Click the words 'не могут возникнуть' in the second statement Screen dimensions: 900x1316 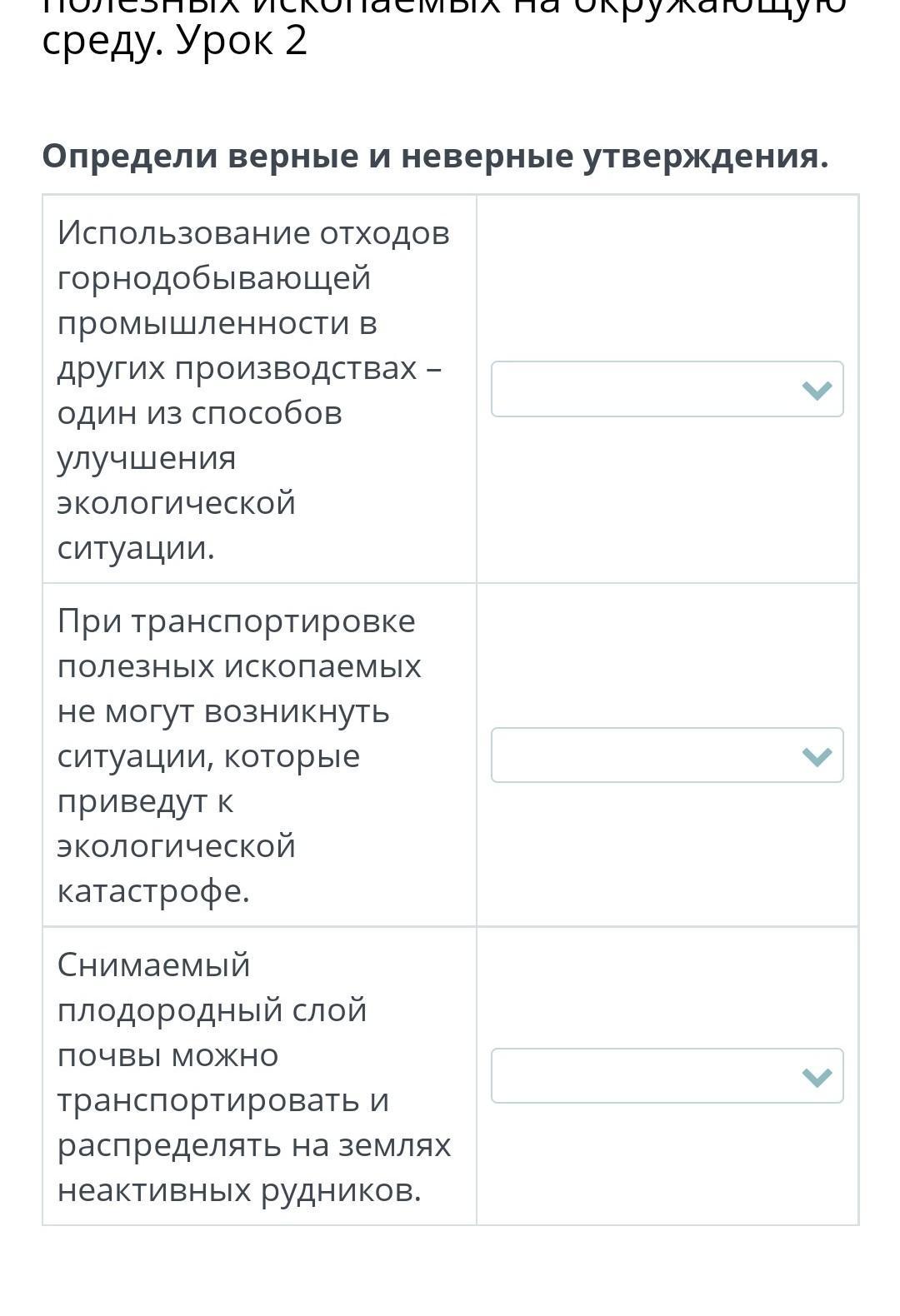(223, 711)
